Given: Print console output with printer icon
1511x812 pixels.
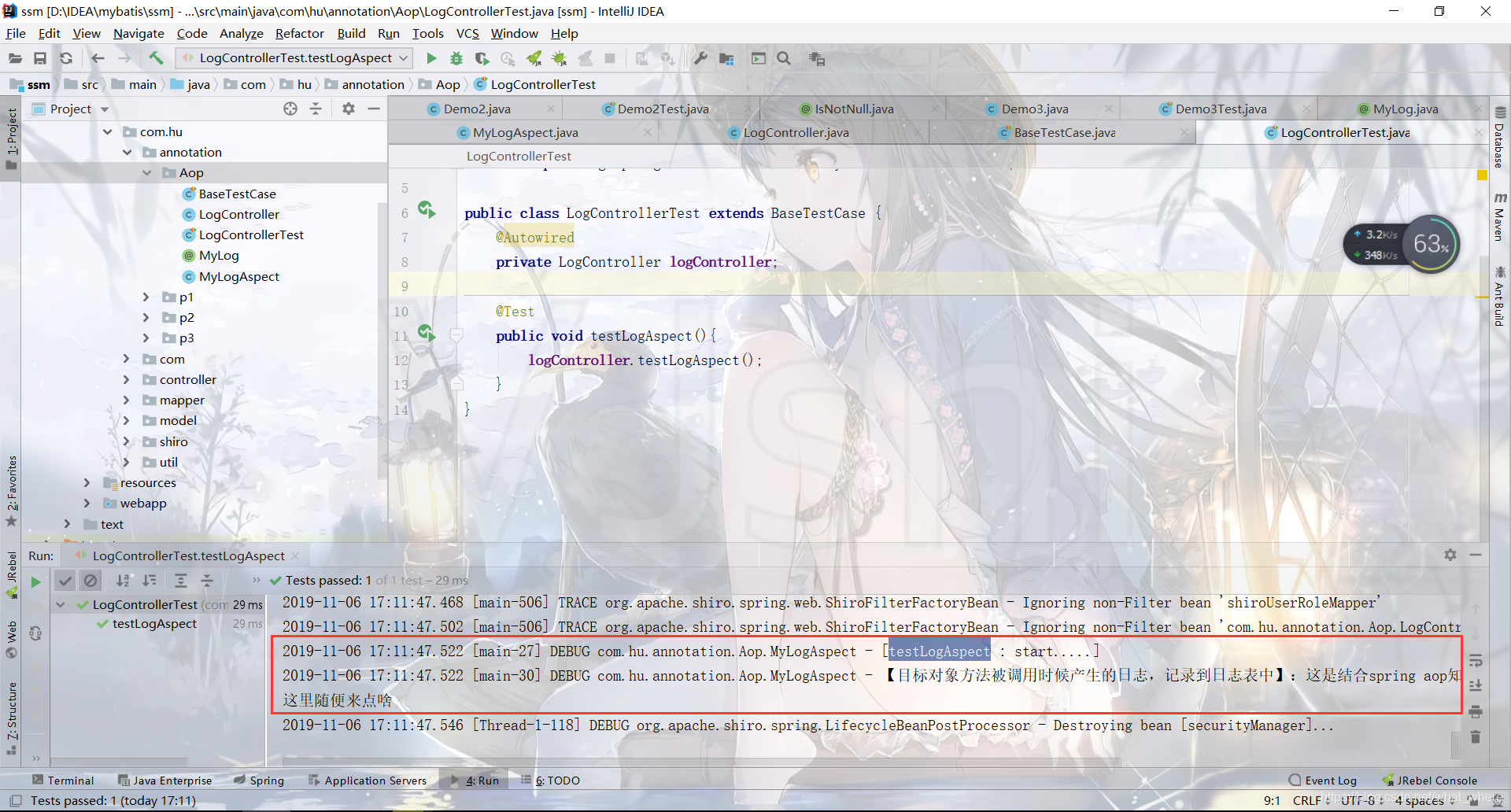Looking at the screenshot, I should tap(1476, 711).
